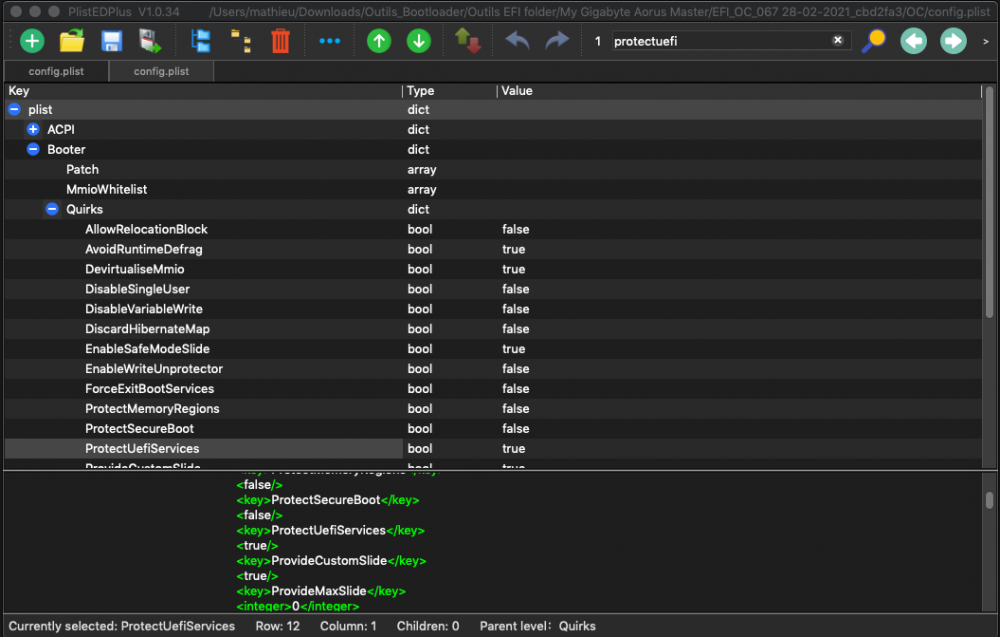This screenshot has width=1000, height=637.
Task: Open a file with the folder icon
Action: [72, 41]
